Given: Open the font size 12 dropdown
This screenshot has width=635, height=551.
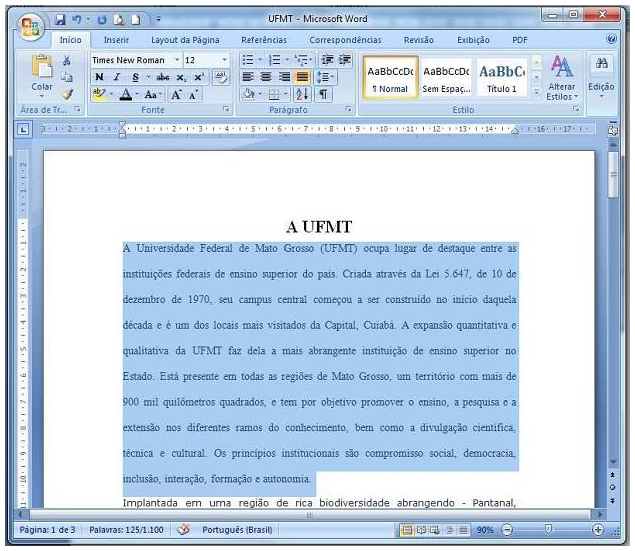Looking at the screenshot, I should point(224,60).
